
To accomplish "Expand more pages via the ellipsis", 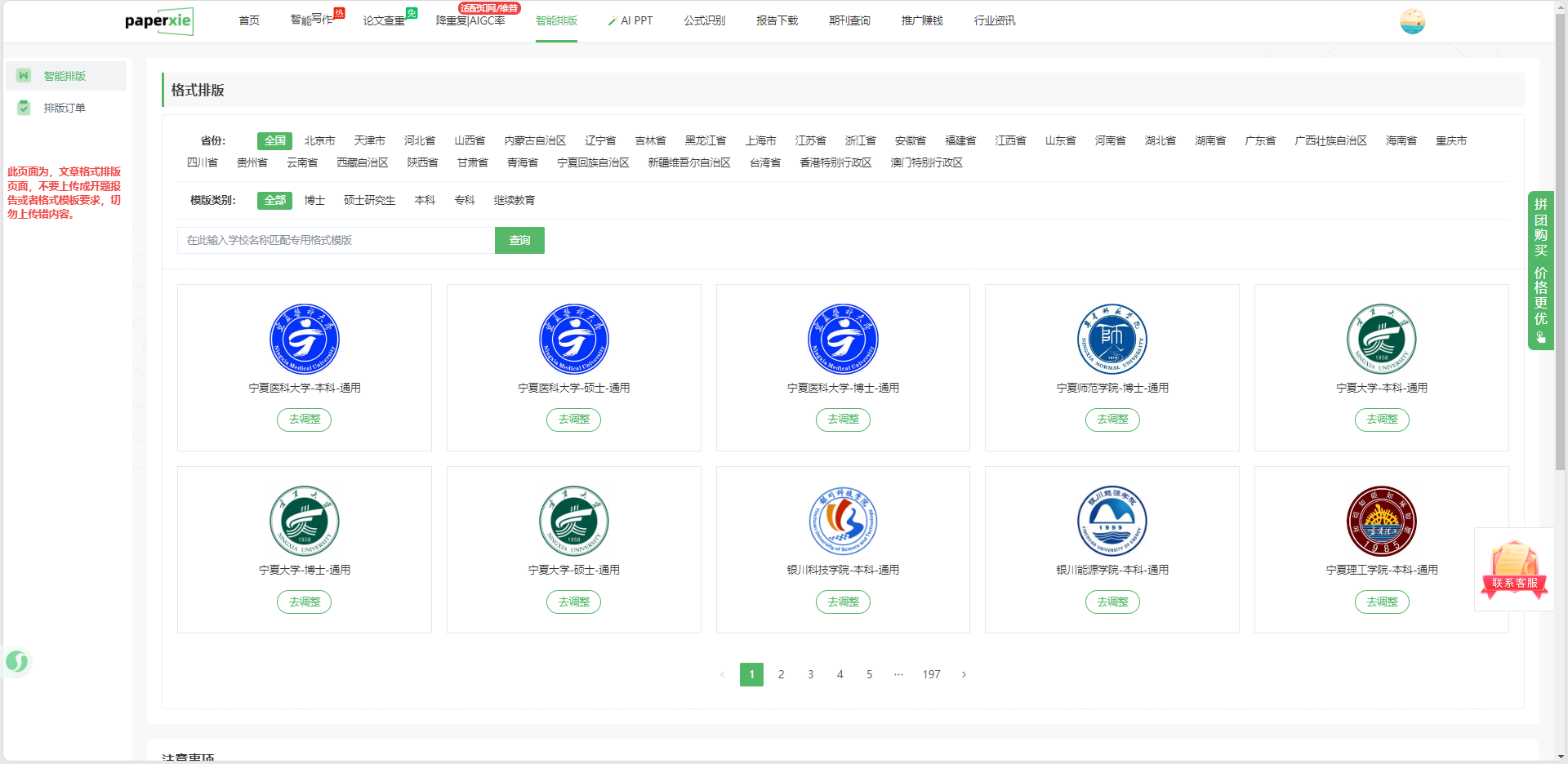I will pyautogui.click(x=898, y=674).
